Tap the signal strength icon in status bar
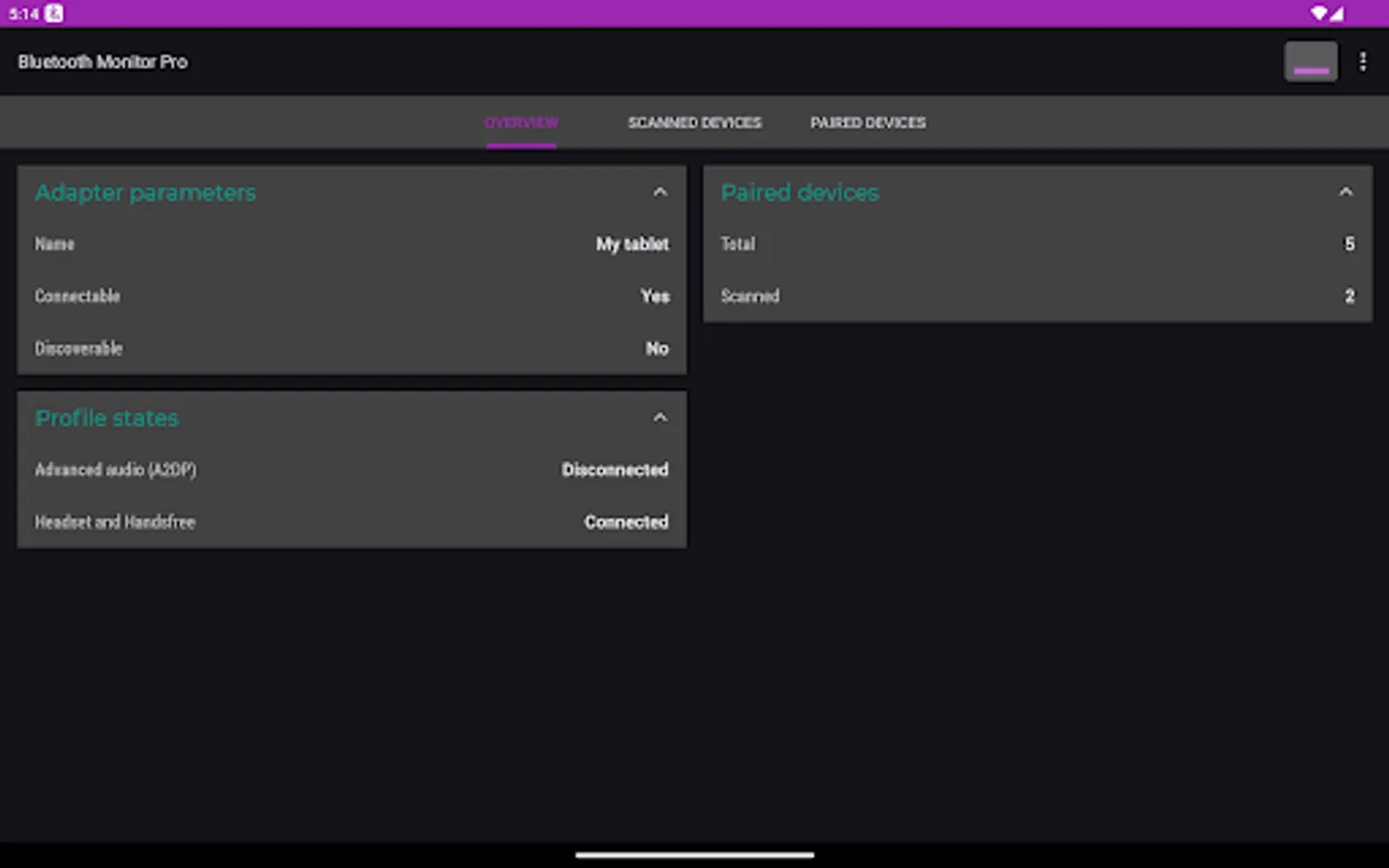Screen dimensions: 1389x868 tap(1339, 14)
